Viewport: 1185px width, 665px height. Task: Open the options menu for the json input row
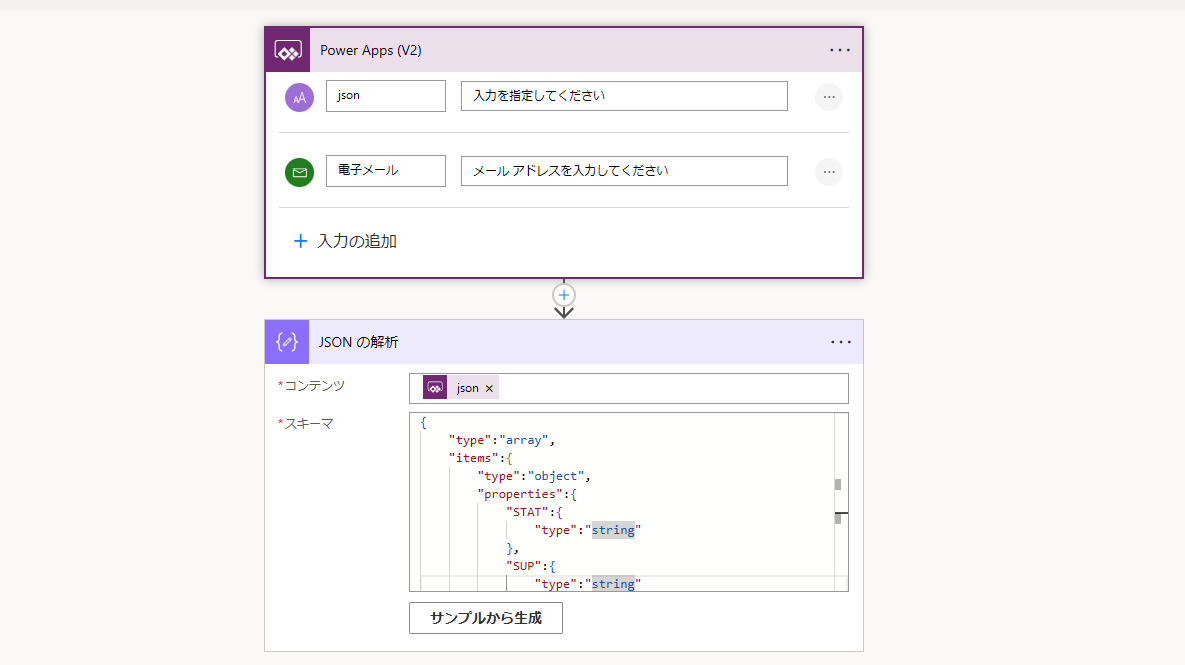[x=828, y=96]
